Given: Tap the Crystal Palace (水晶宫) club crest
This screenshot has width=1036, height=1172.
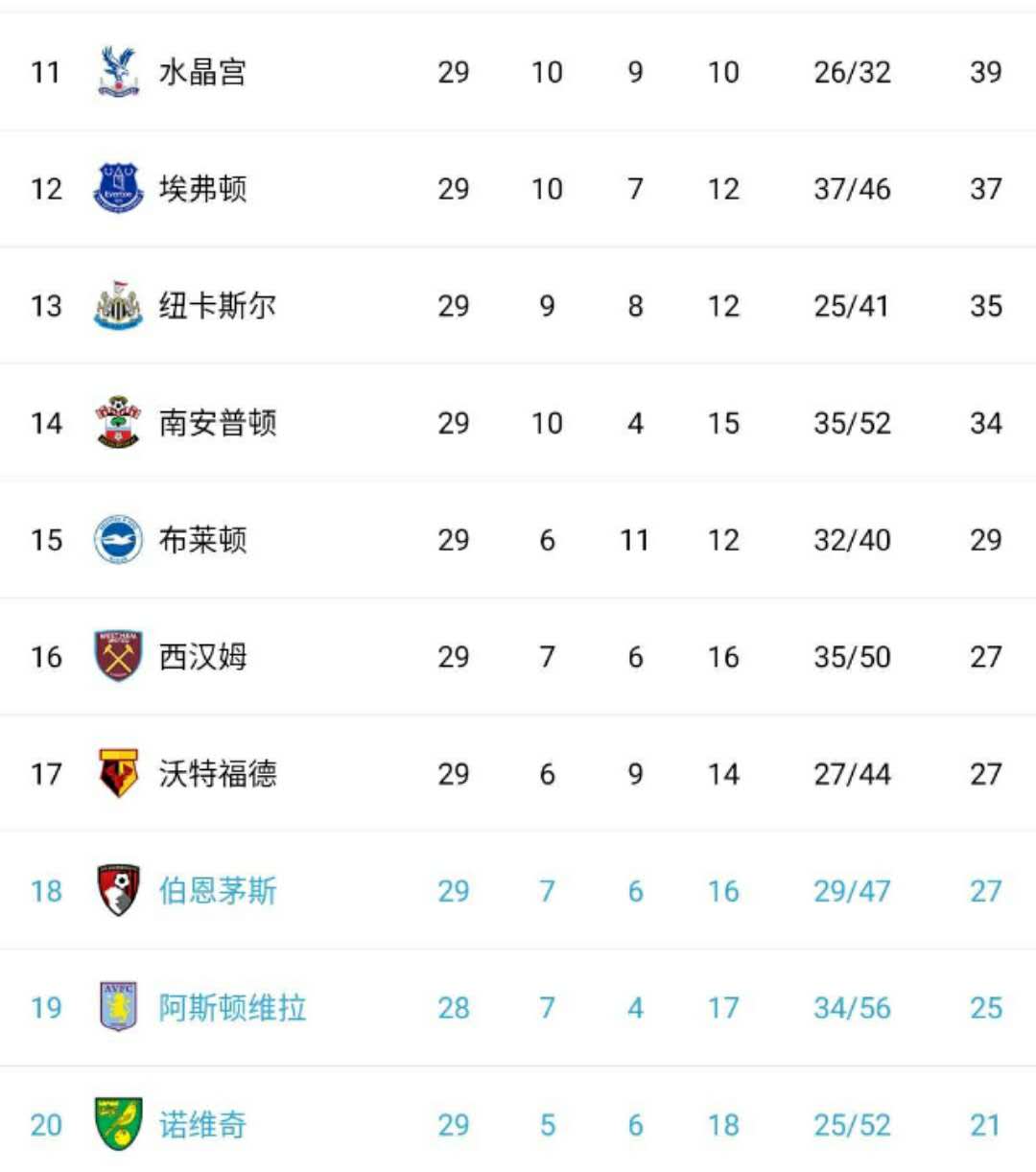Looking at the screenshot, I should [x=118, y=72].
